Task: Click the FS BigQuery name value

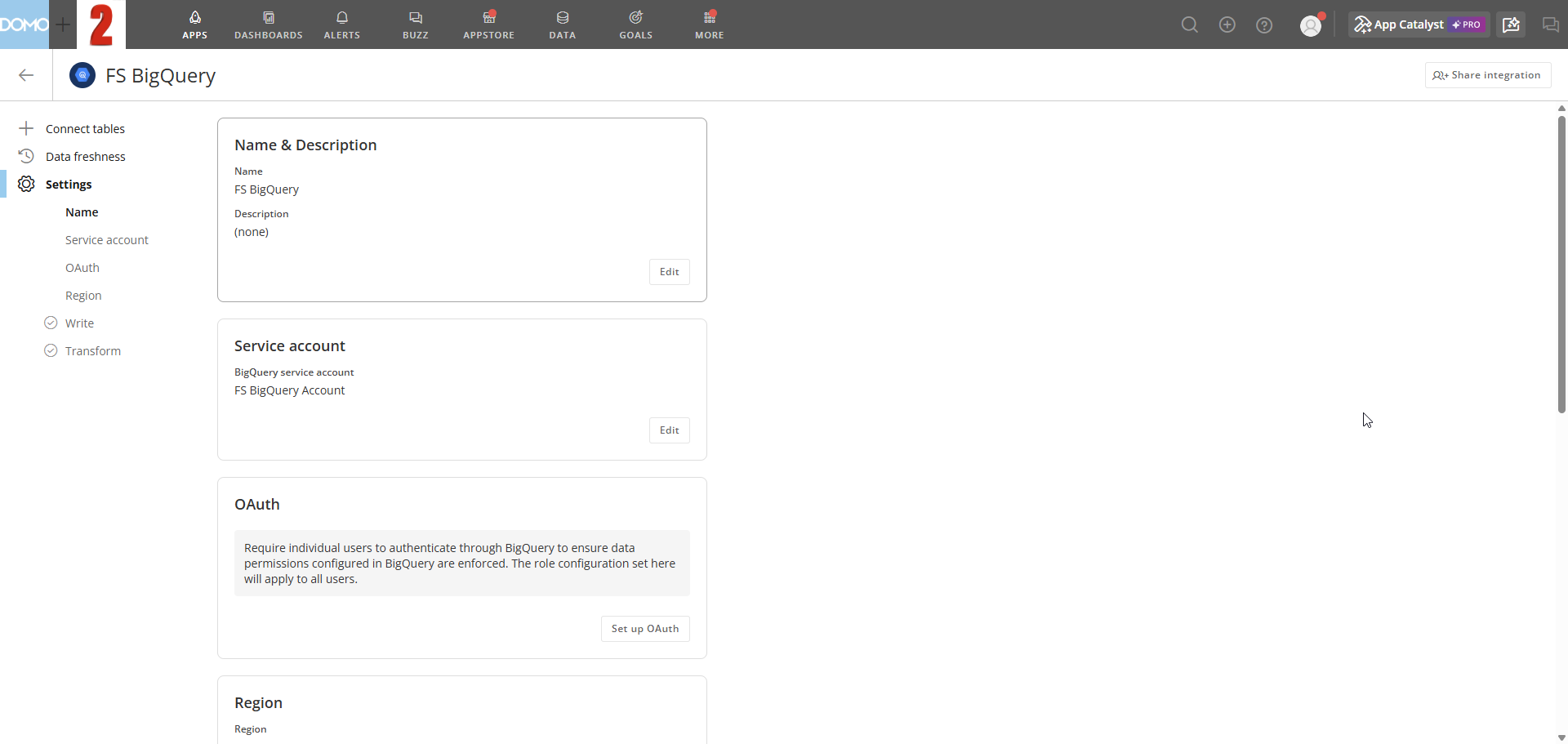Action: (x=267, y=189)
